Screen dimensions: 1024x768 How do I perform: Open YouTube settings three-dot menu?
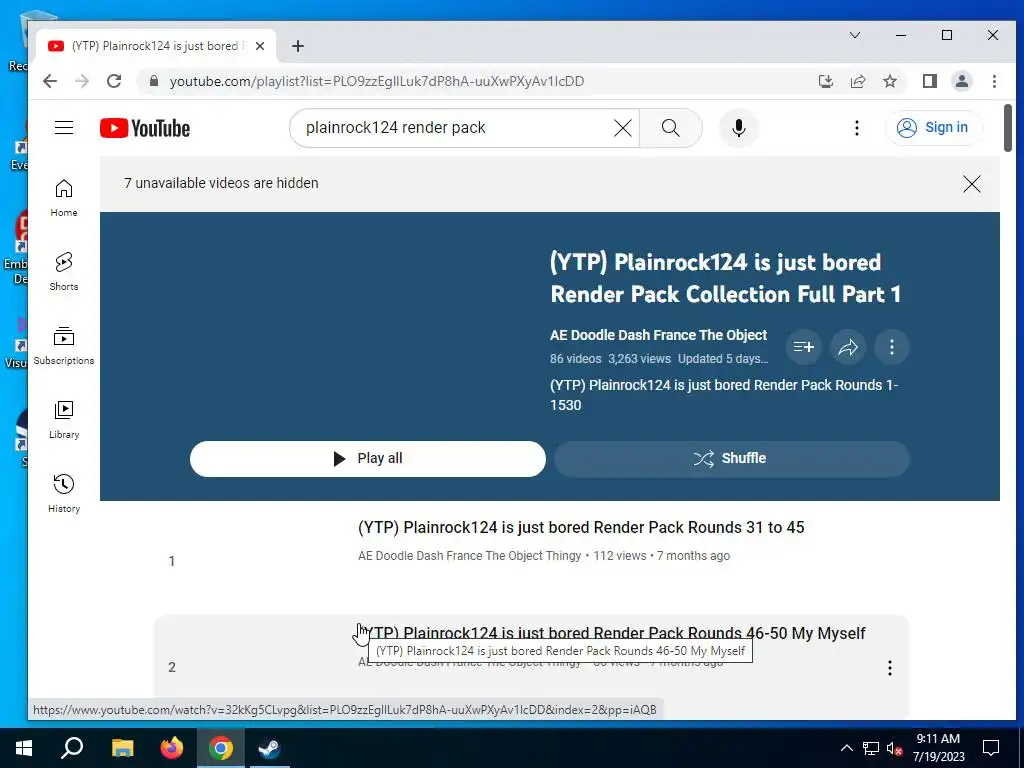tap(857, 128)
